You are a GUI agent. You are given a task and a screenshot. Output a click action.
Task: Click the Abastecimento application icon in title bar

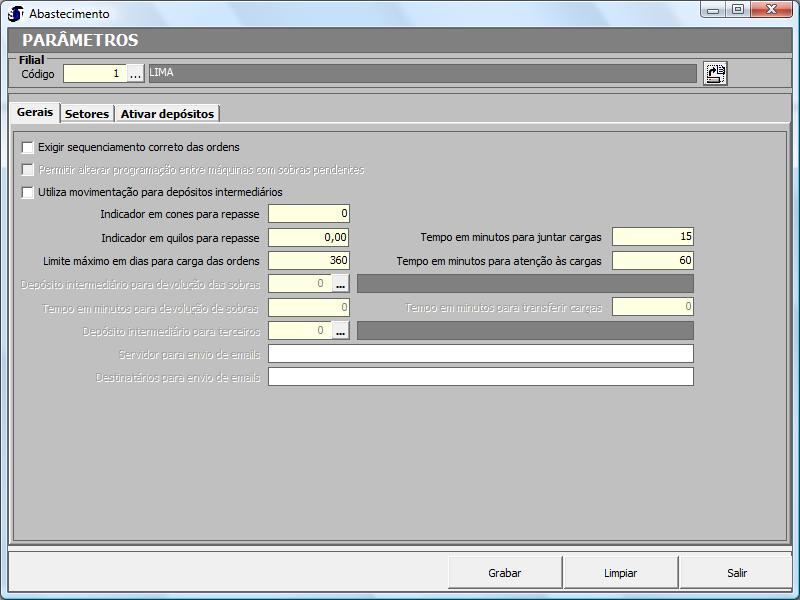pyautogui.click(x=16, y=14)
